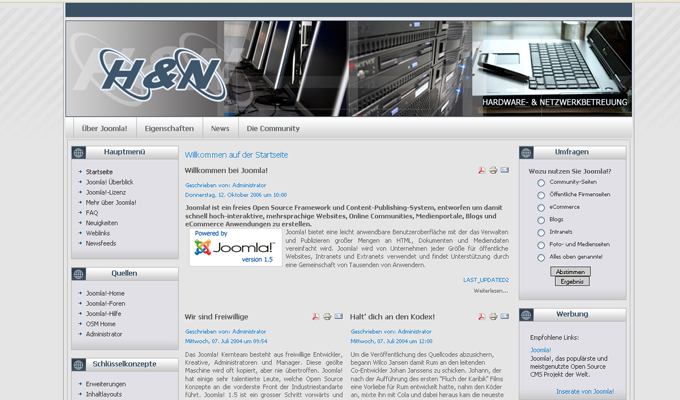Go to 'Die Community' in the top menu
This screenshot has height=400, width=680.
[273, 129]
